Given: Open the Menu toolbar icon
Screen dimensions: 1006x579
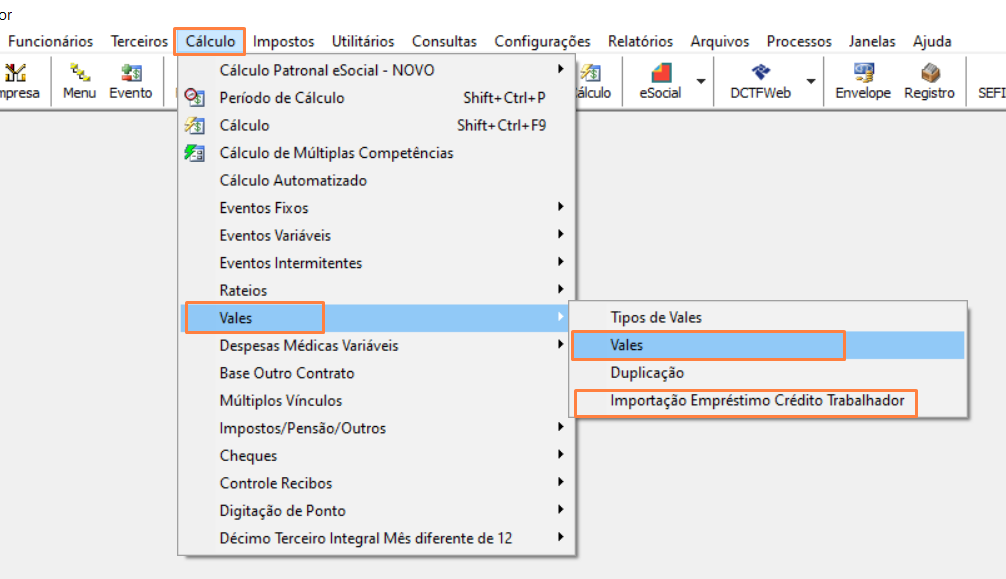Looking at the screenshot, I should pos(80,82).
